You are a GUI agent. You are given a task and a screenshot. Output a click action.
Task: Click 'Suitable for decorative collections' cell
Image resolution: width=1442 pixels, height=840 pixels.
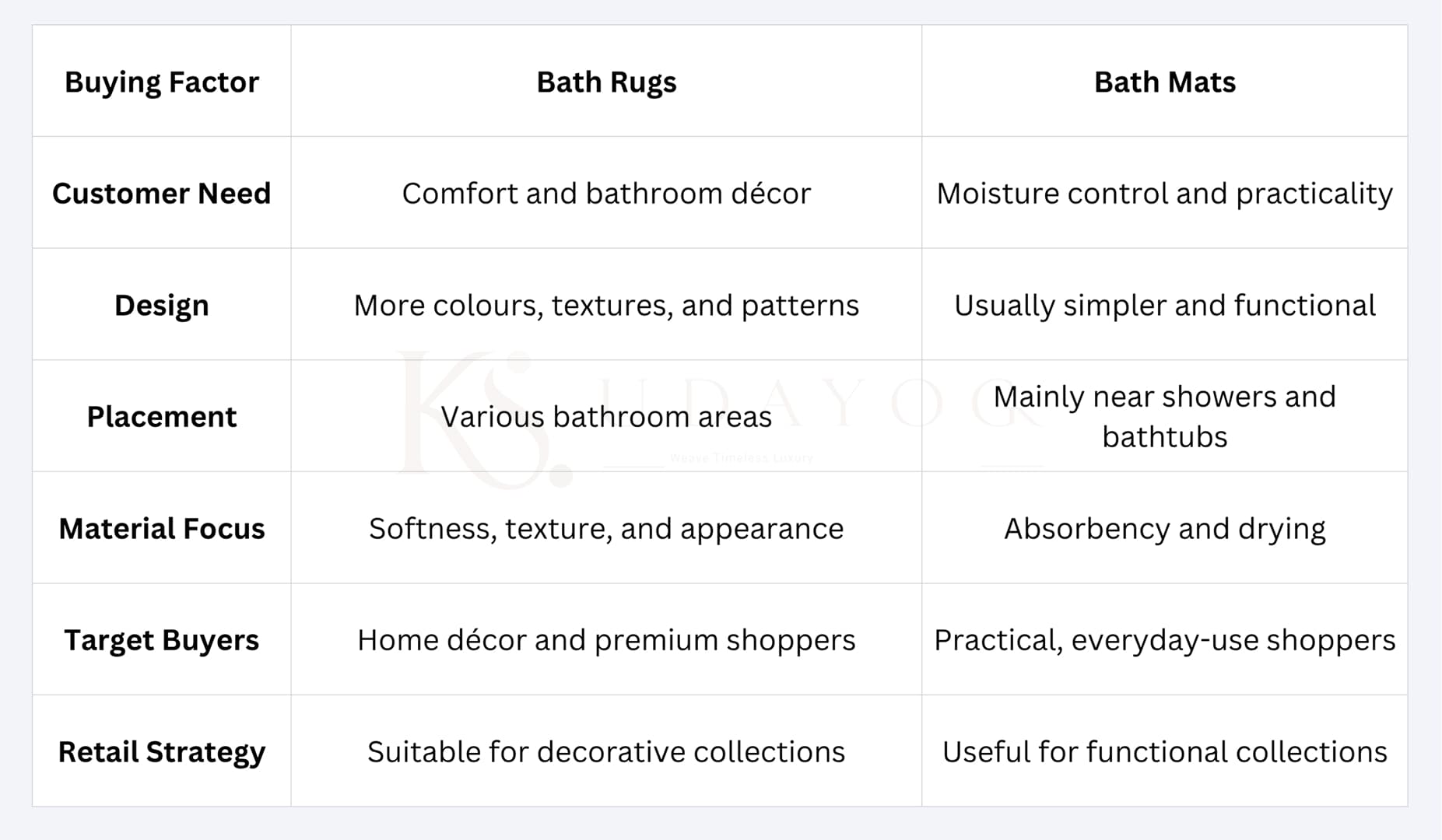[x=606, y=751]
